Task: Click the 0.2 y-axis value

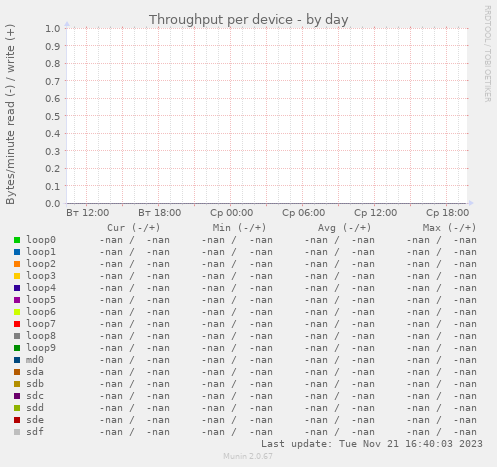Action: [x=53, y=168]
